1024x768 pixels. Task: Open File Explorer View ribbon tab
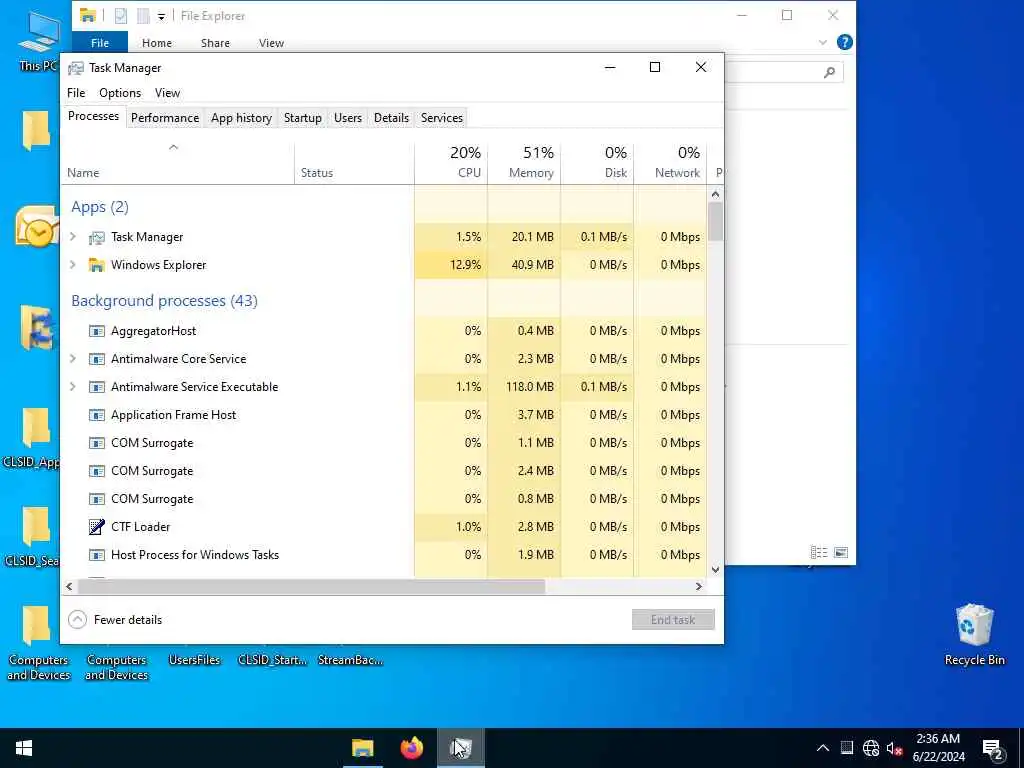coord(271,43)
